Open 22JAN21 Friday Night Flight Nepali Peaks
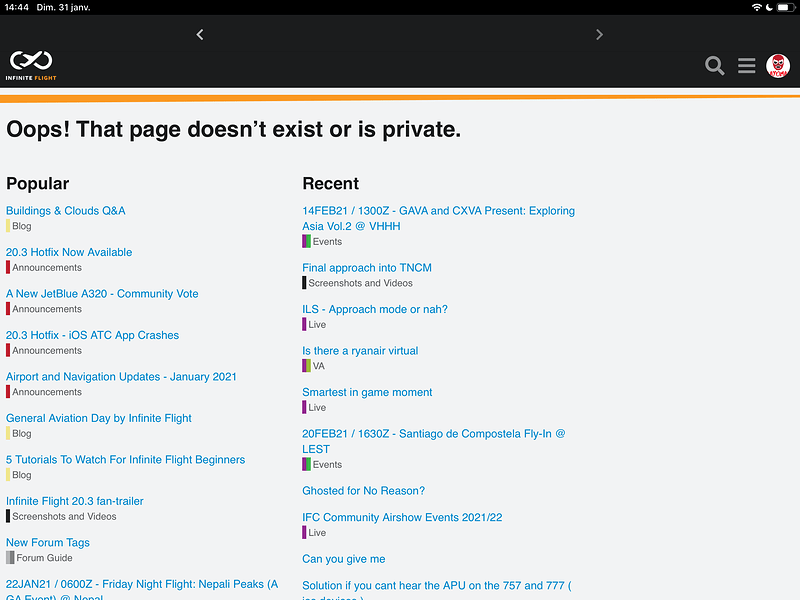Screen dimensions: 800x600 point(142,590)
